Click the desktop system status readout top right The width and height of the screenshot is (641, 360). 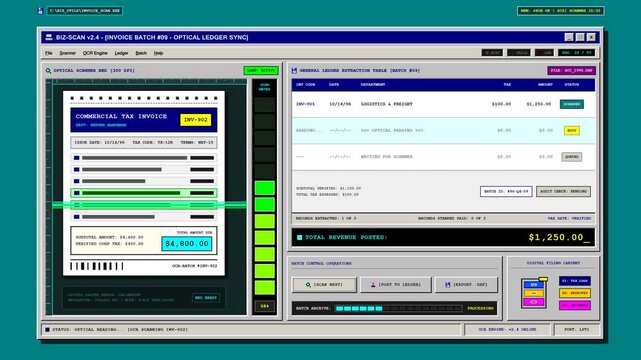click(560, 11)
